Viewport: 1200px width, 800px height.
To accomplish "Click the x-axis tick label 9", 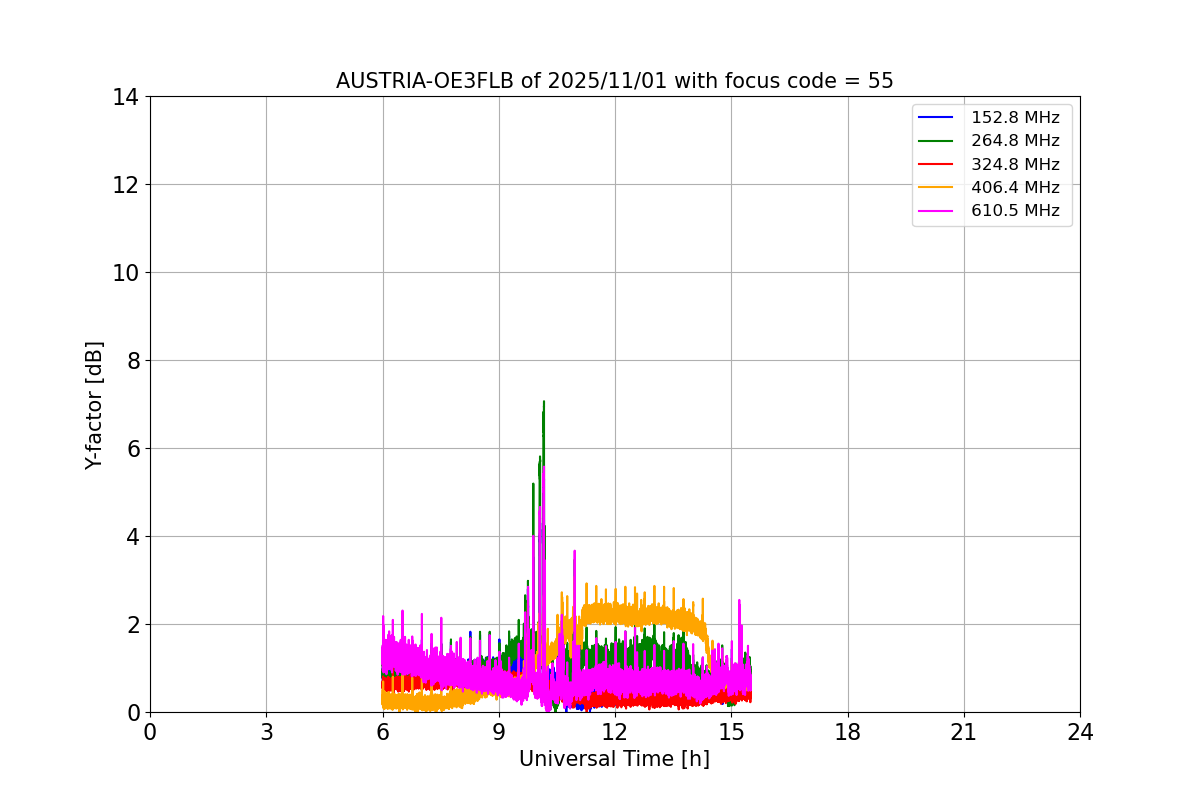I will (x=498, y=732).
